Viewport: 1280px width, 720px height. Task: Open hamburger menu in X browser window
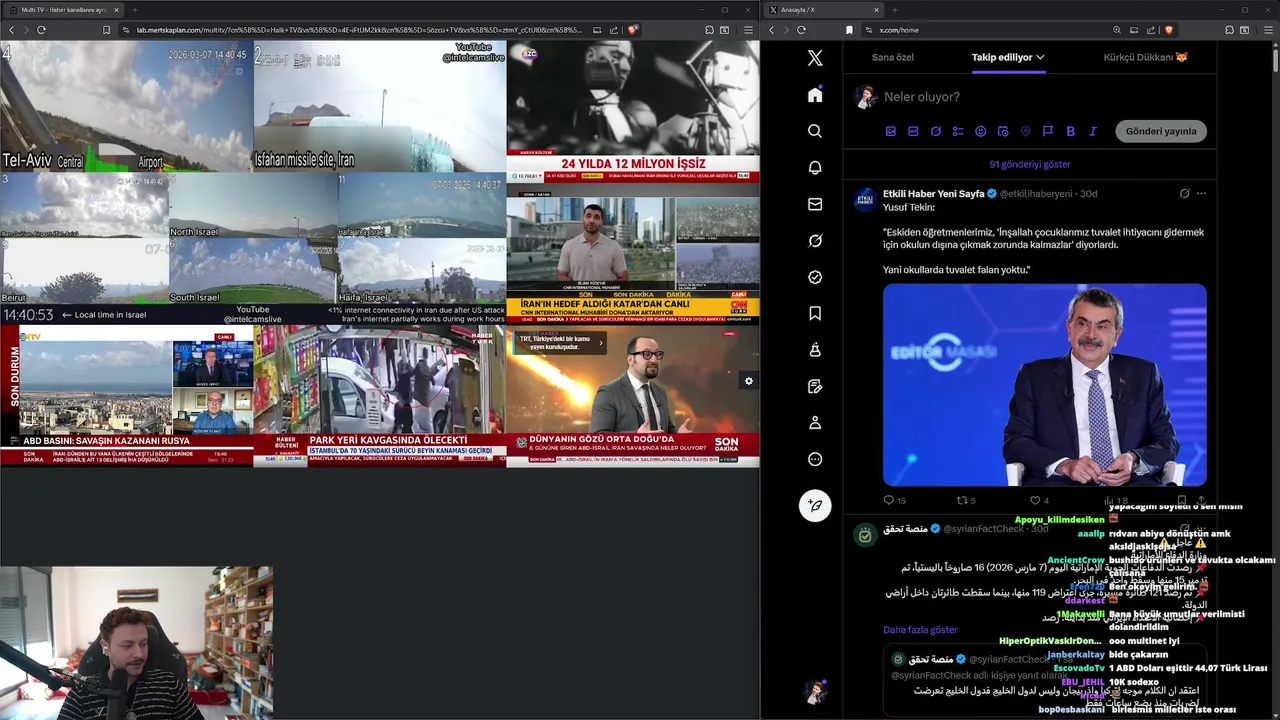point(1266,30)
